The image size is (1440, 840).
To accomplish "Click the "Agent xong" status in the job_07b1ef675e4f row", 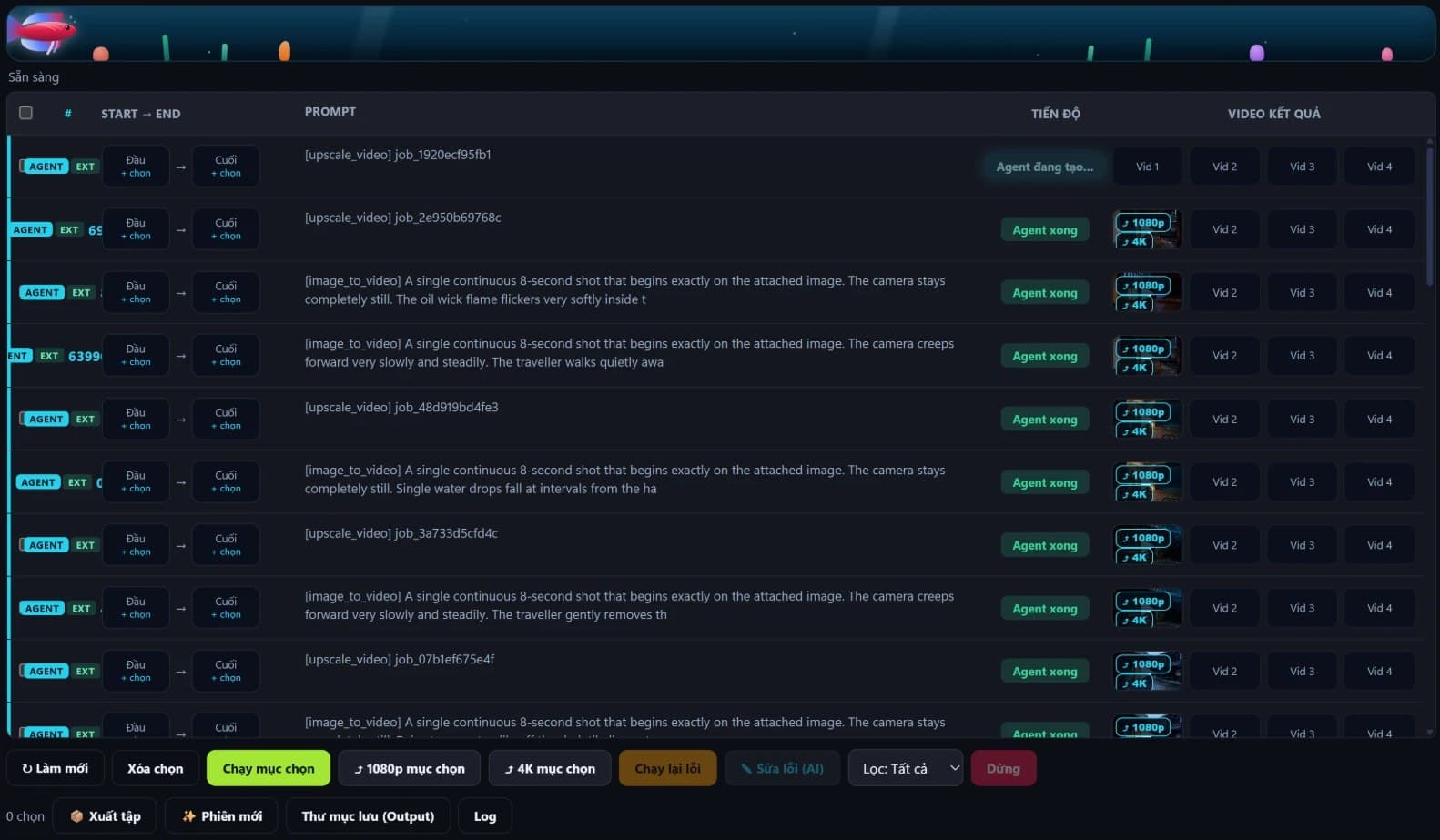I will click(x=1045, y=672).
